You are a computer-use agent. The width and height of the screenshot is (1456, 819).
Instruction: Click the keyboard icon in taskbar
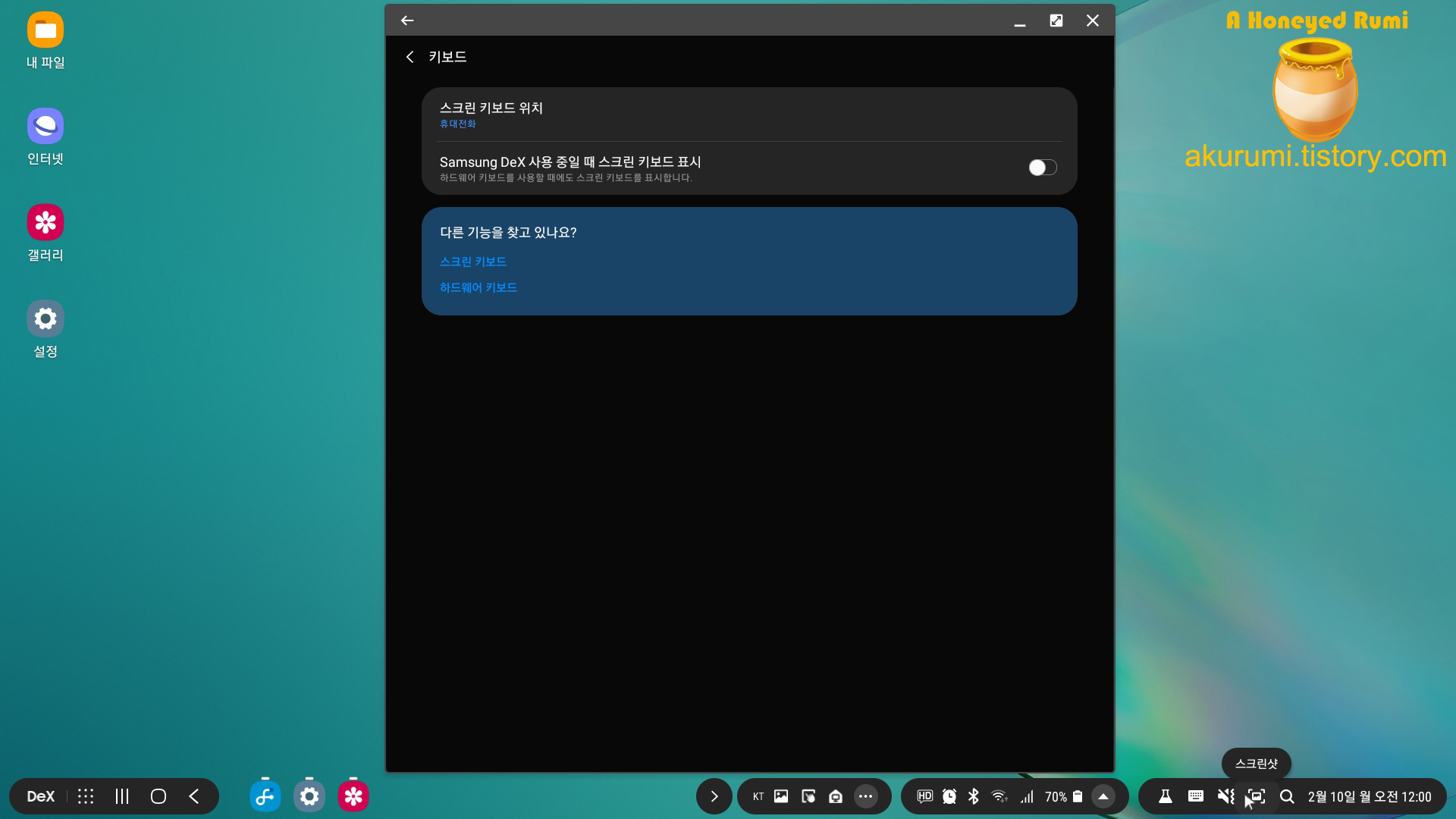pos(1196,796)
